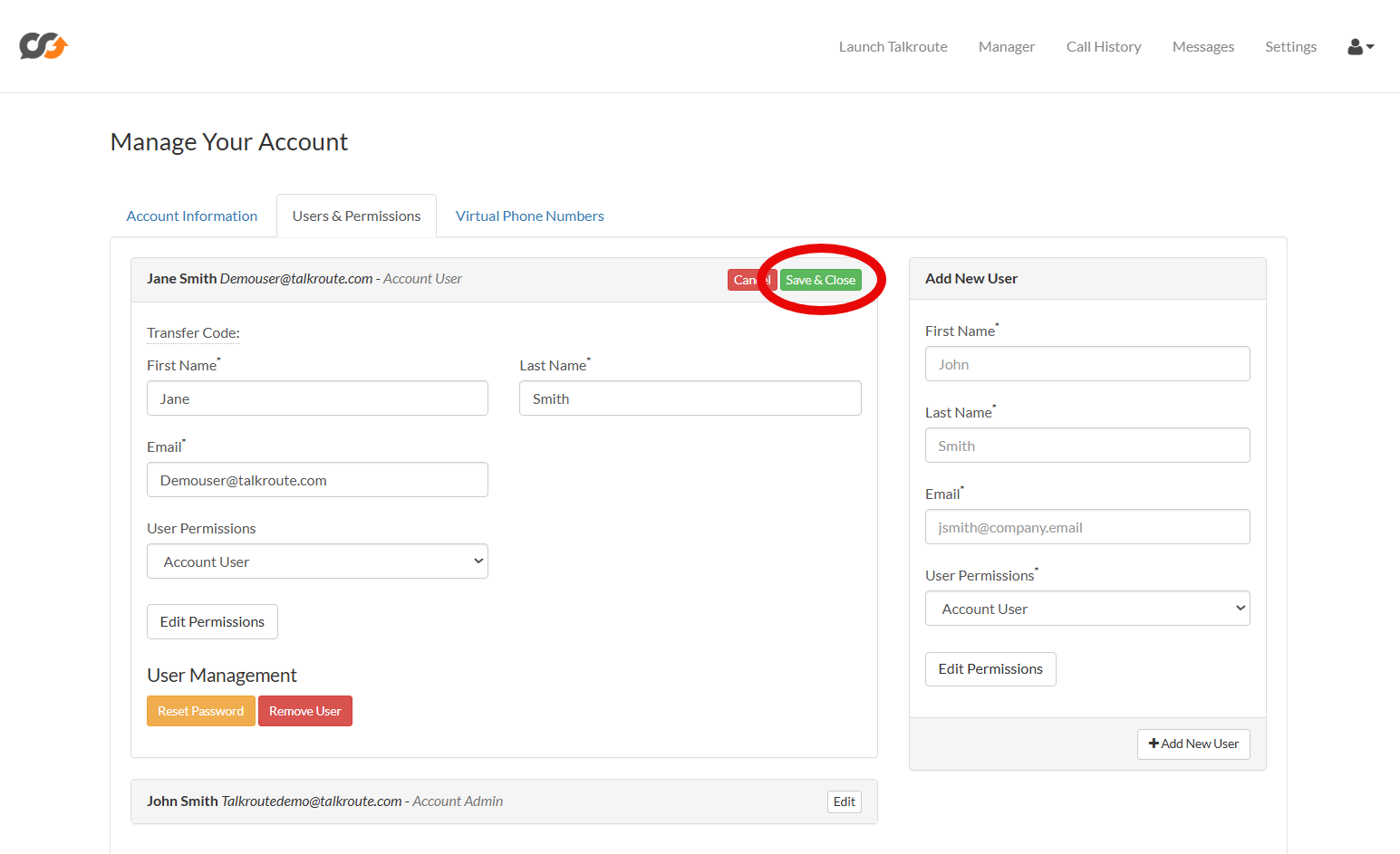Click Save & Close button

tap(820, 280)
